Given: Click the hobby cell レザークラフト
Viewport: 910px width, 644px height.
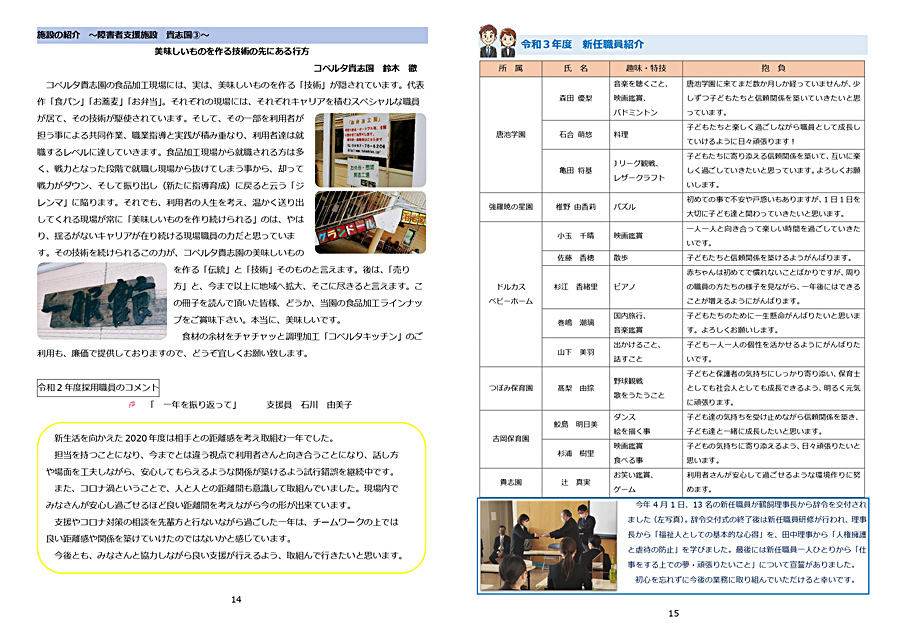Looking at the screenshot, I should [x=639, y=178].
